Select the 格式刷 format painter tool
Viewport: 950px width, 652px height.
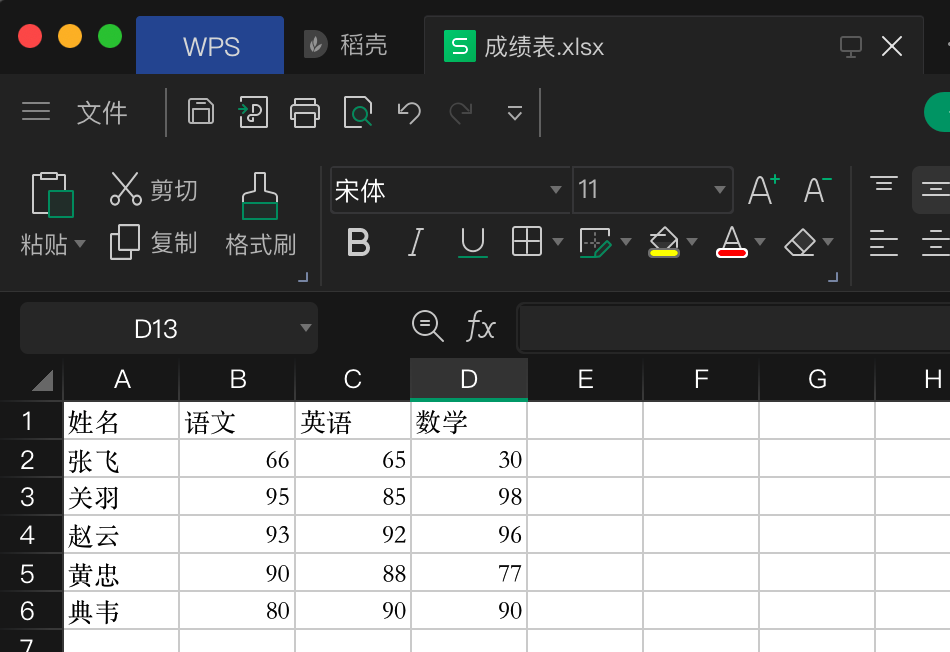tap(258, 214)
